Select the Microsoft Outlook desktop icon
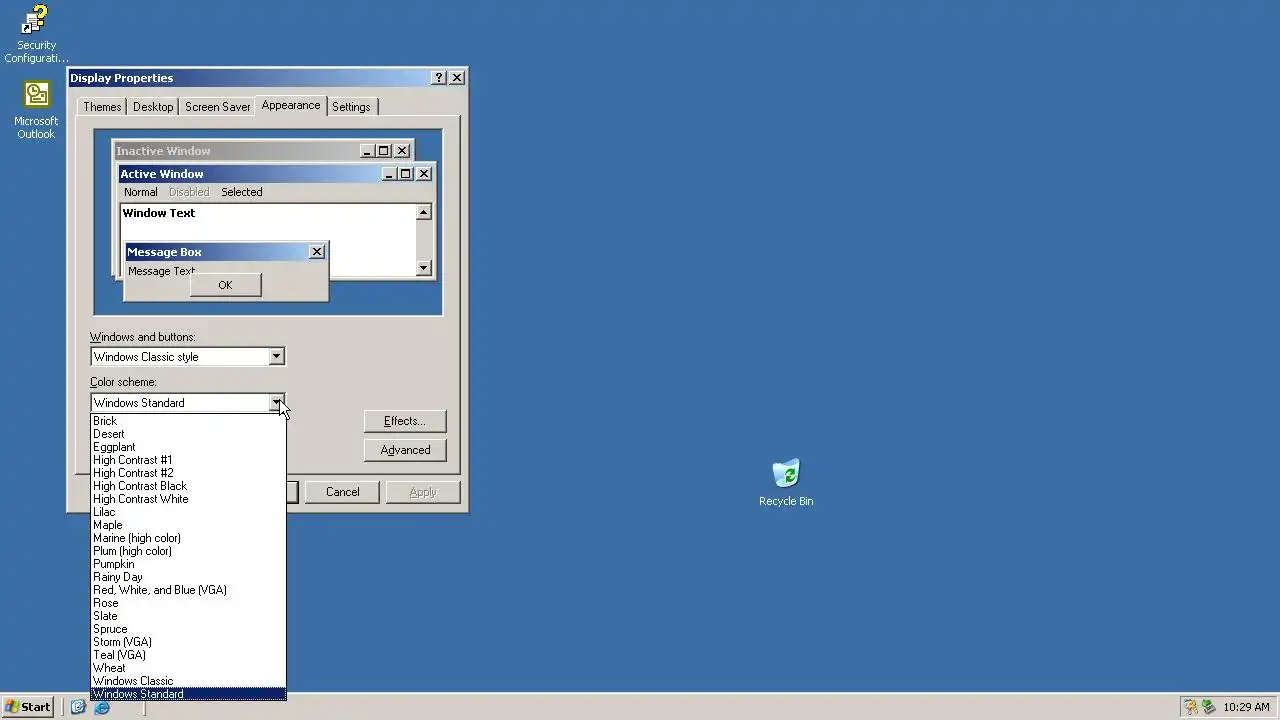Screen dimensions: 1280x720 [36, 110]
